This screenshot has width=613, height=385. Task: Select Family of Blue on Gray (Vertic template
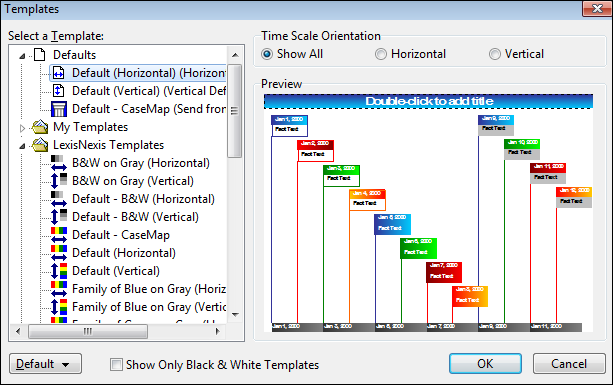[x=149, y=307]
